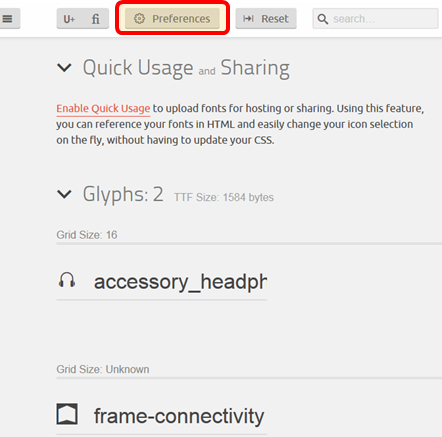Click the Grid Size: 16 label
The image size is (442, 437).
click(x=87, y=235)
